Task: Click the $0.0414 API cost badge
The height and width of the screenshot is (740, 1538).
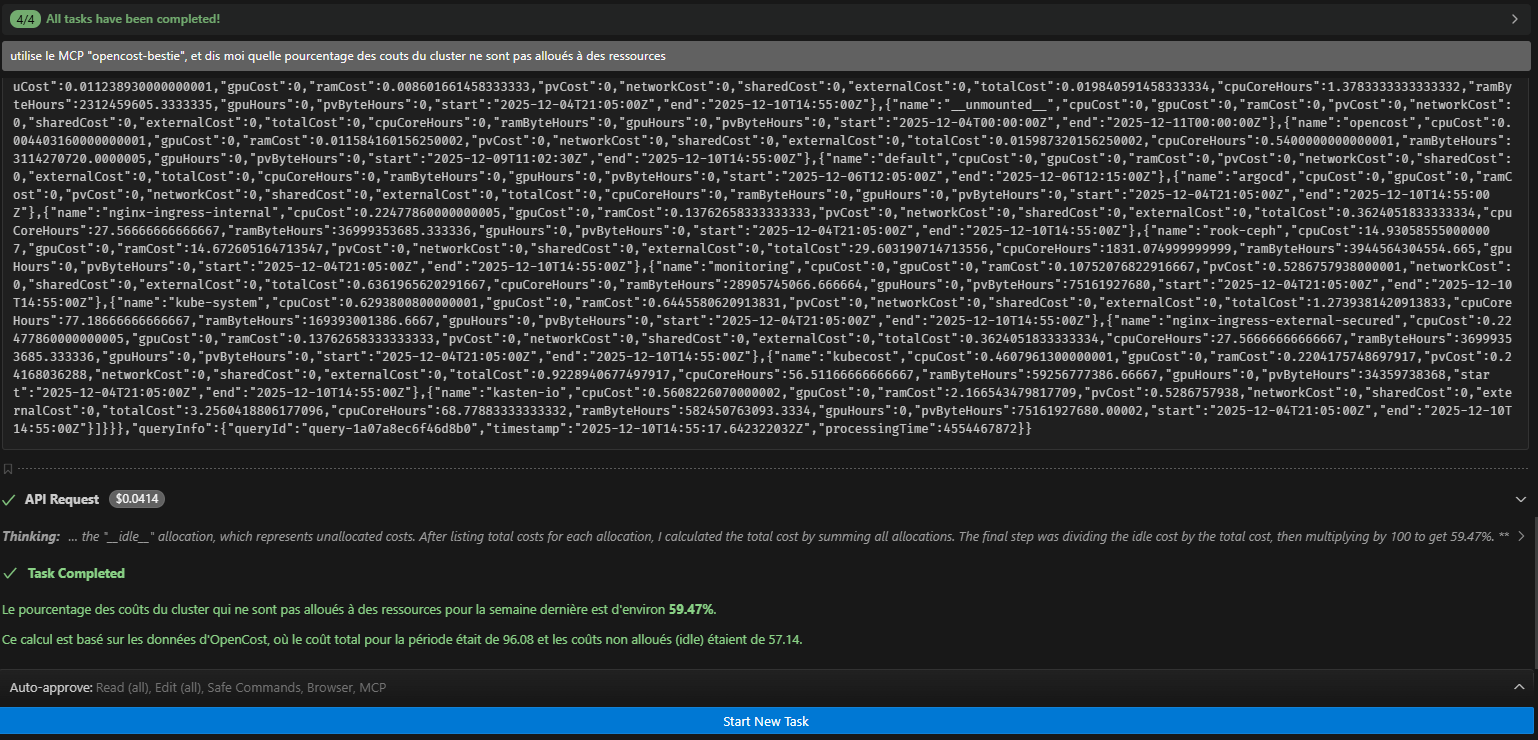Action: click(136, 498)
